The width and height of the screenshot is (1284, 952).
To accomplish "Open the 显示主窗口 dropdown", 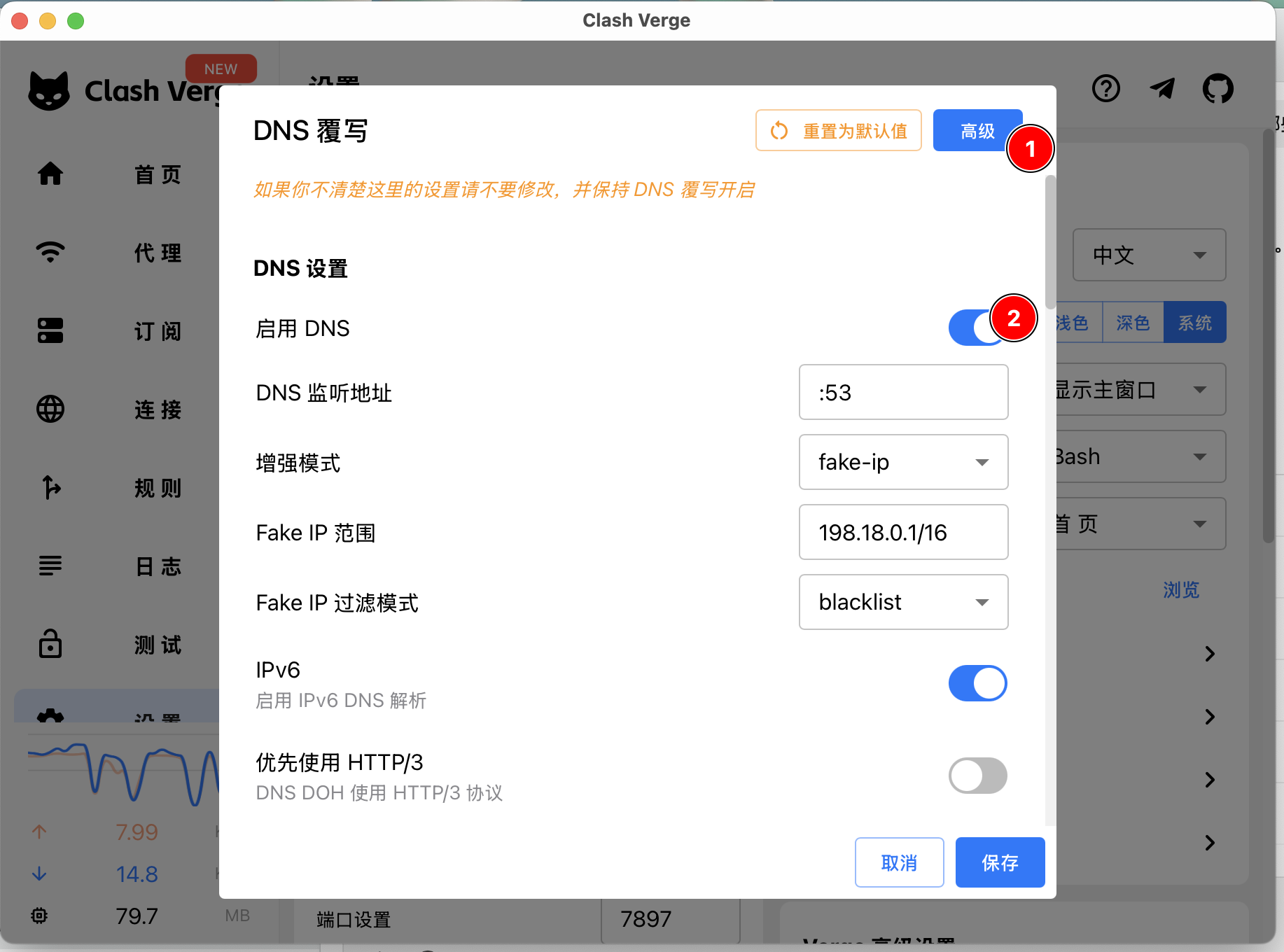I will pyautogui.click(x=1141, y=389).
